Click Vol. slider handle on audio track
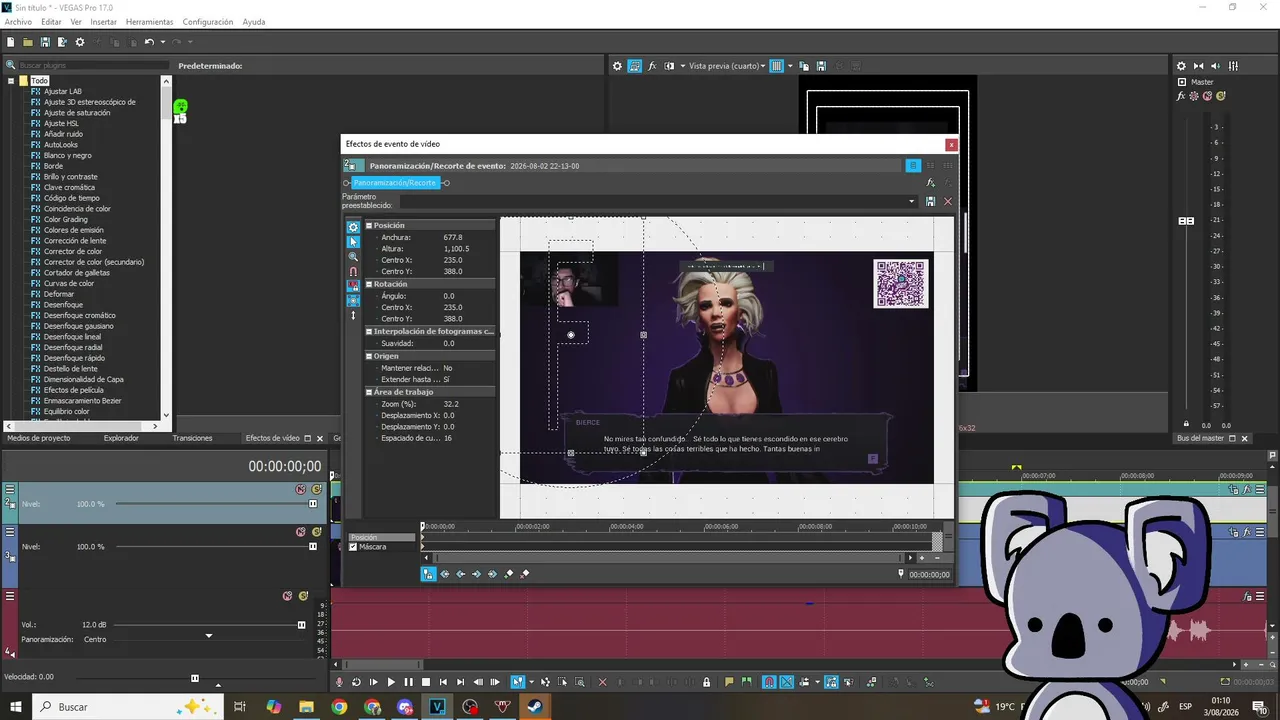Viewport: 1280px width, 720px height. (301, 625)
